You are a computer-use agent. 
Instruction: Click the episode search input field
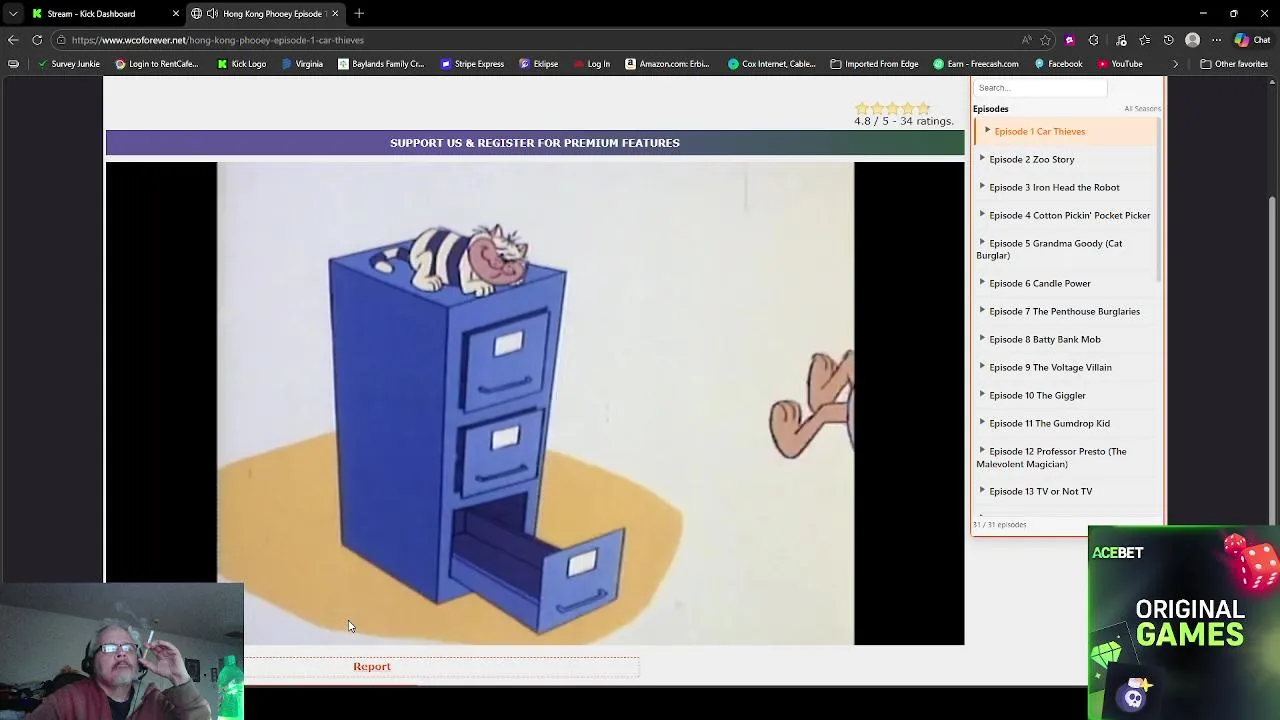click(1041, 88)
